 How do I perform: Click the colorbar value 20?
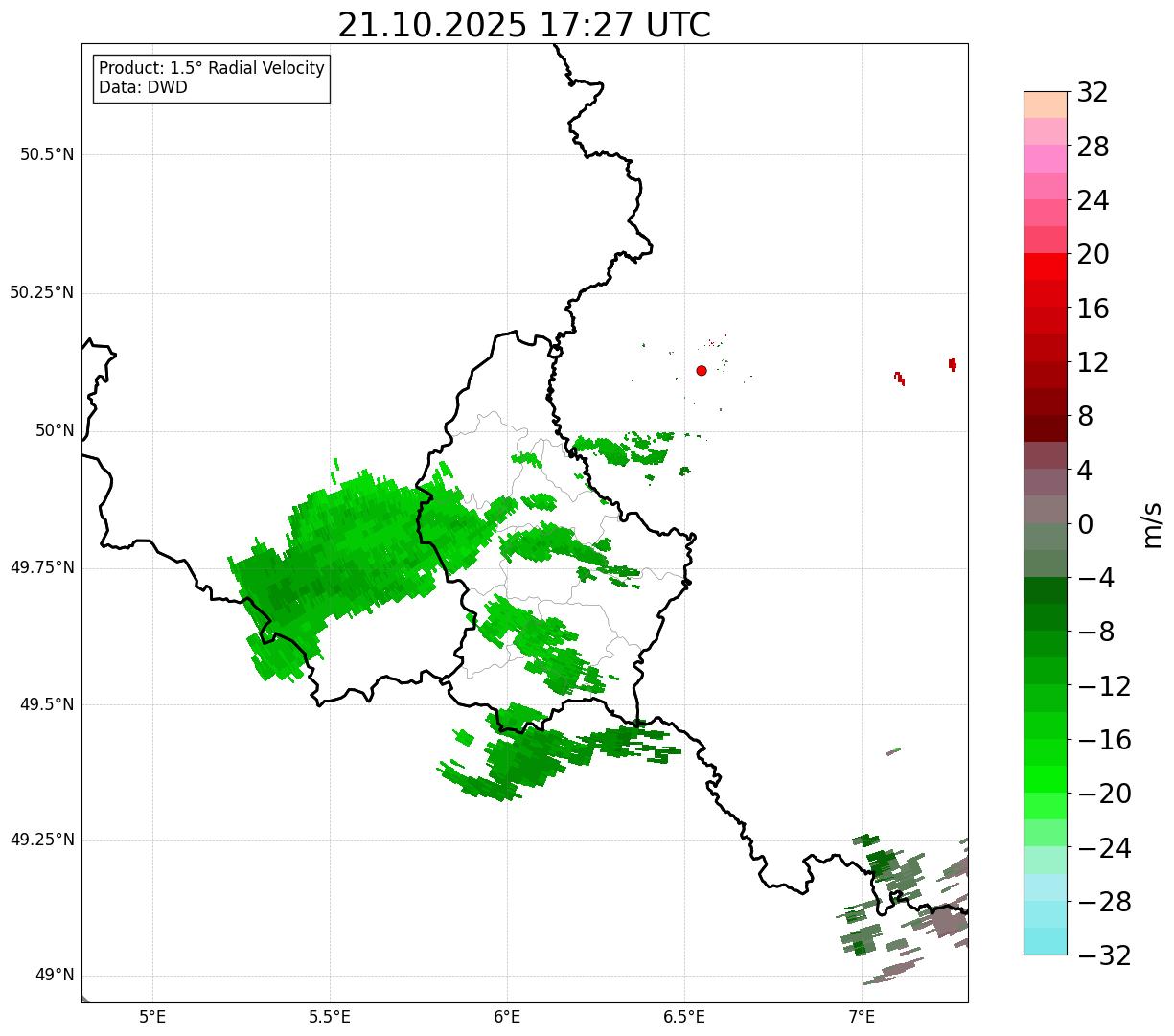click(x=1093, y=254)
